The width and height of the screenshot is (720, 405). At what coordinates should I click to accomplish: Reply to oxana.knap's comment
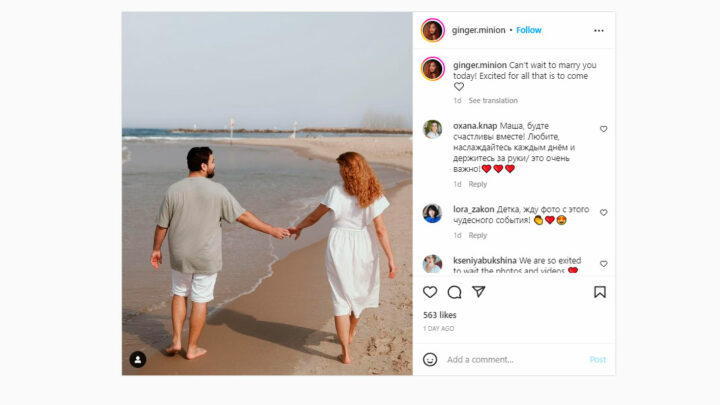tap(478, 184)
